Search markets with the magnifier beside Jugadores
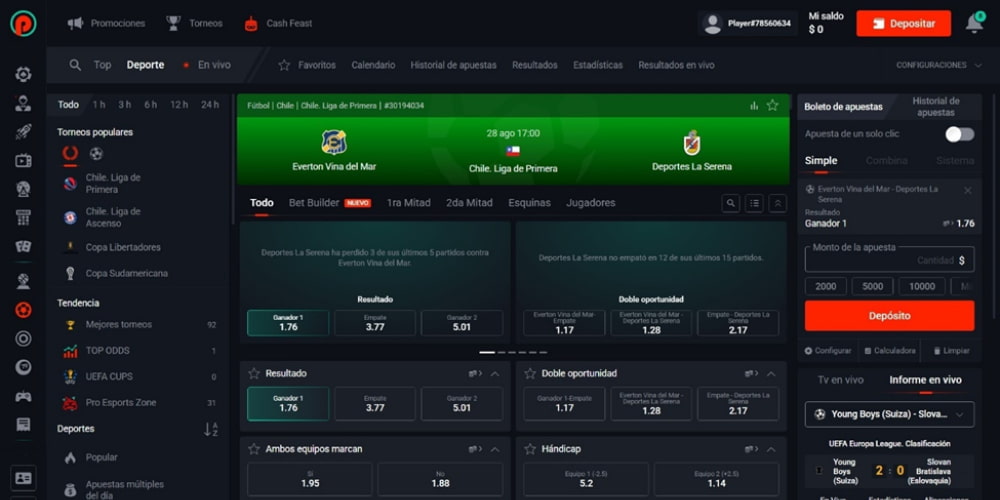 tap(731, 203)
